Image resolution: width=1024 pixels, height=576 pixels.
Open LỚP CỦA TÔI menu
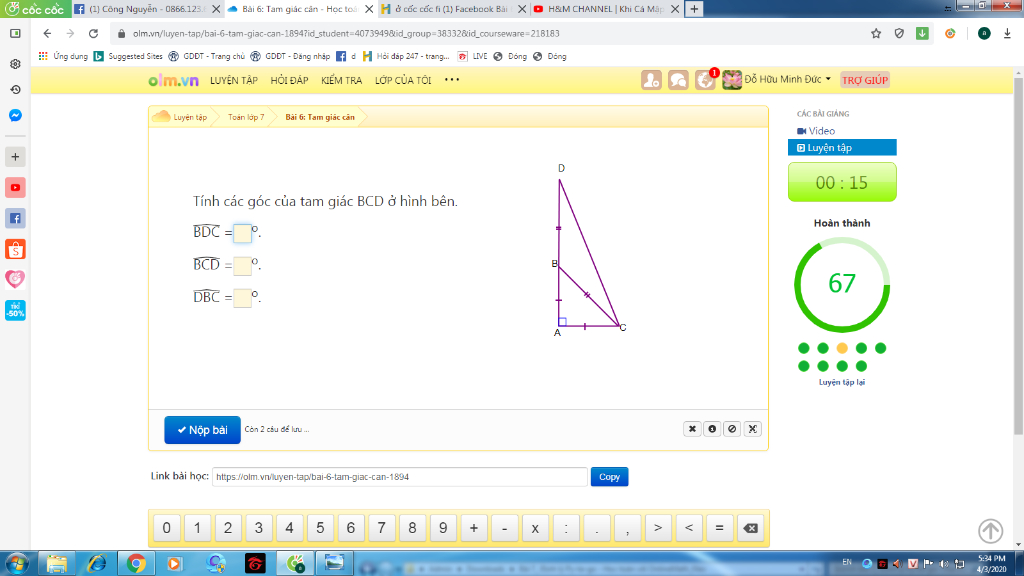point(403,80)
